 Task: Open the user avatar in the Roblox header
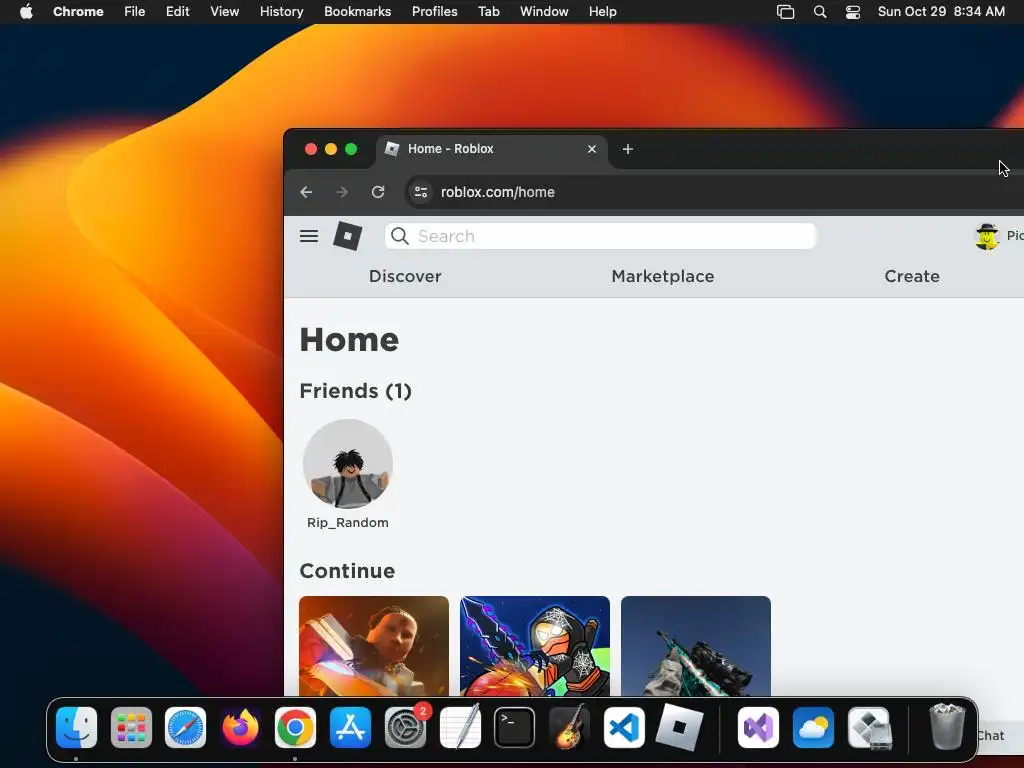tap(987, 236)
